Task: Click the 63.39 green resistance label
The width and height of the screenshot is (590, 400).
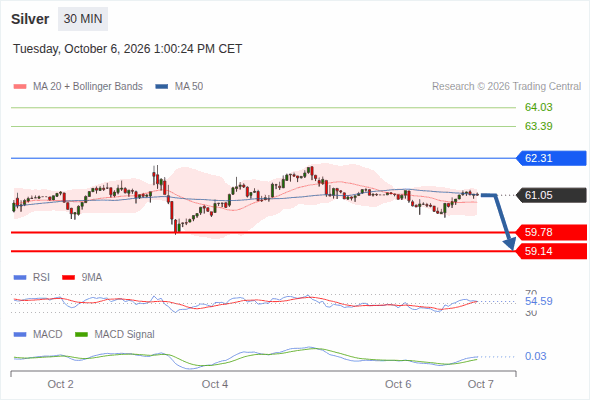Action: [538, 126]
